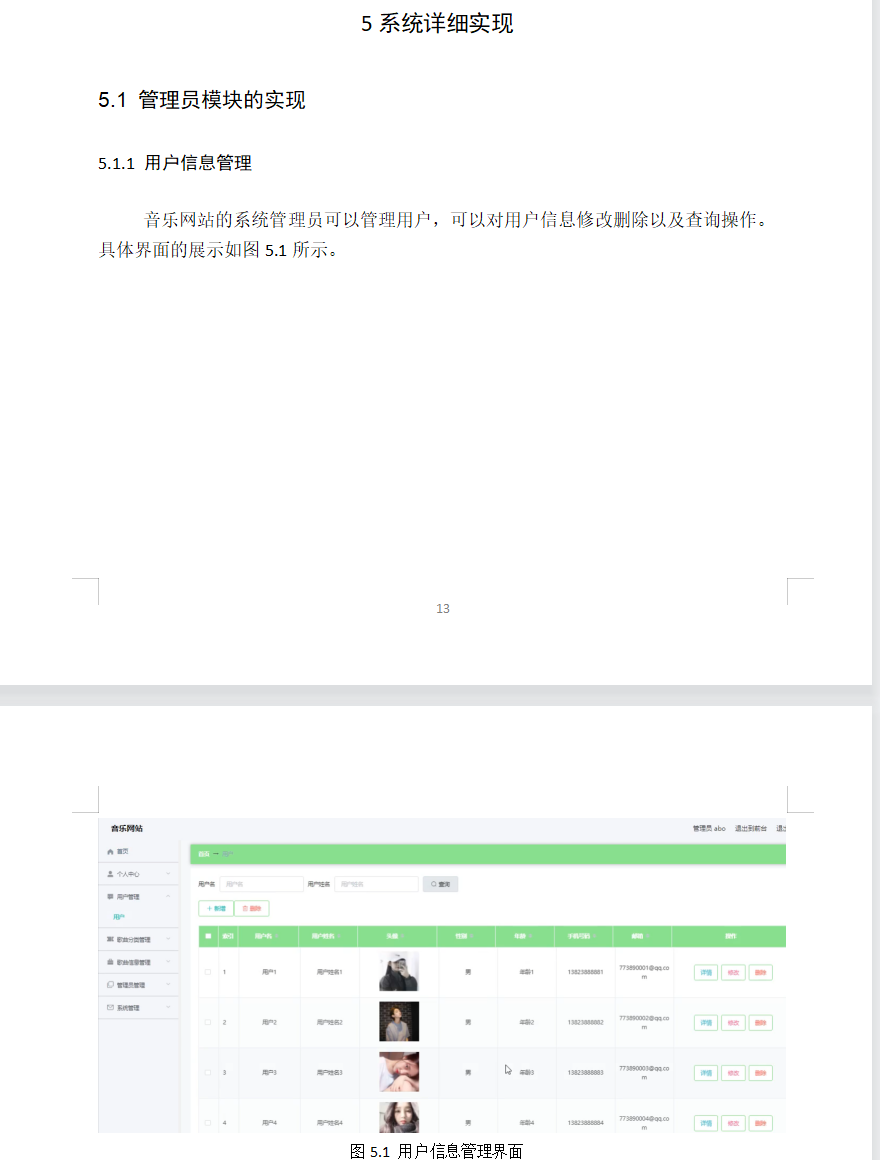The height and width of the screenshot is (1160, 880).
Task: Select the 首页 home icon in sidebar
Action: click(x=110, y=852)
